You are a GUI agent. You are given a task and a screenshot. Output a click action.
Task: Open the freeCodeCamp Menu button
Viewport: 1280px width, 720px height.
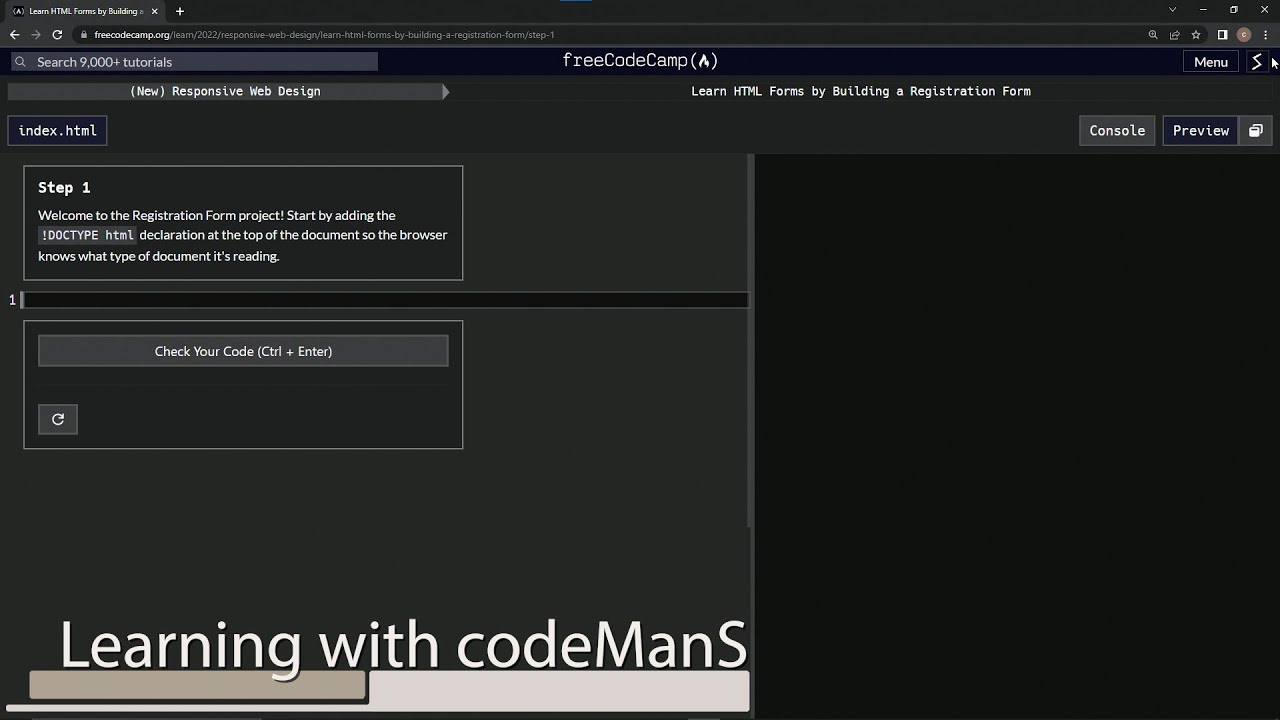pyautogui.click(x=1210, y=62)
